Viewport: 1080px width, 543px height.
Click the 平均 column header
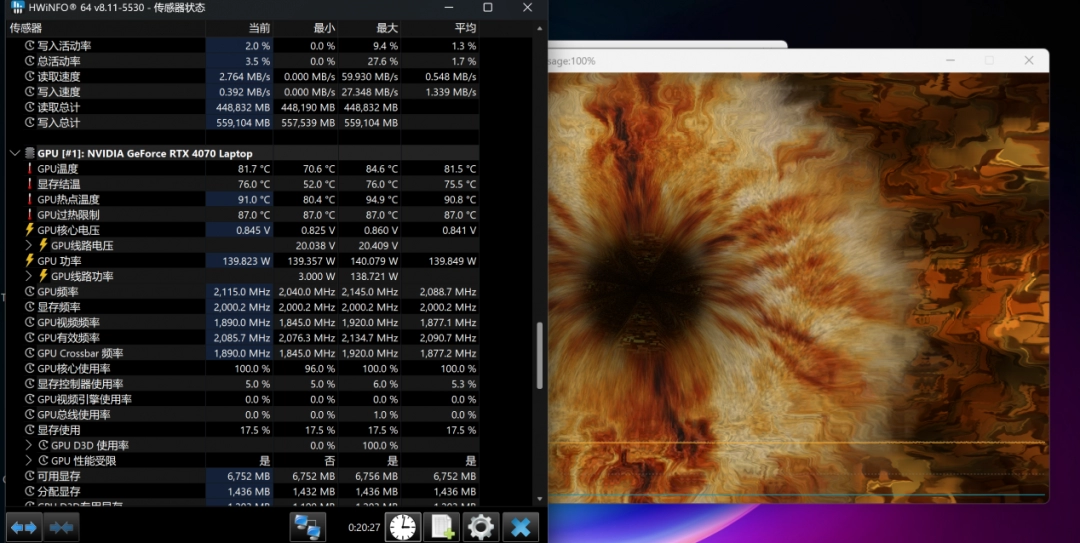coord(439,28)
